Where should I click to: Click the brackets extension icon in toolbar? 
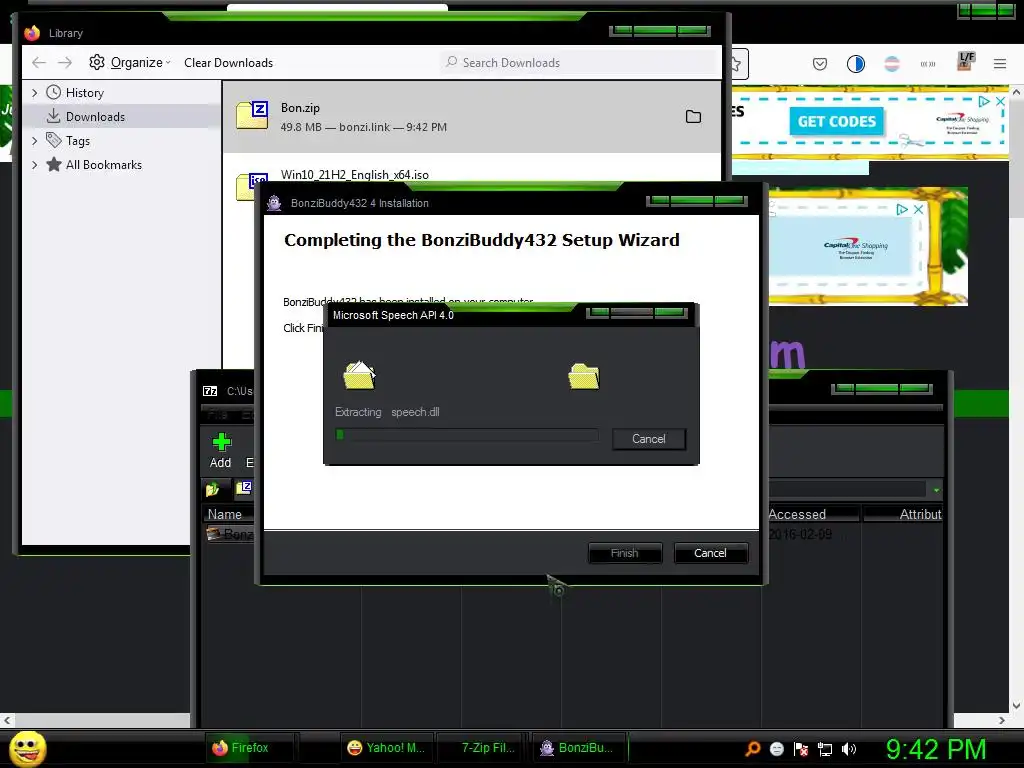point(927,63)
